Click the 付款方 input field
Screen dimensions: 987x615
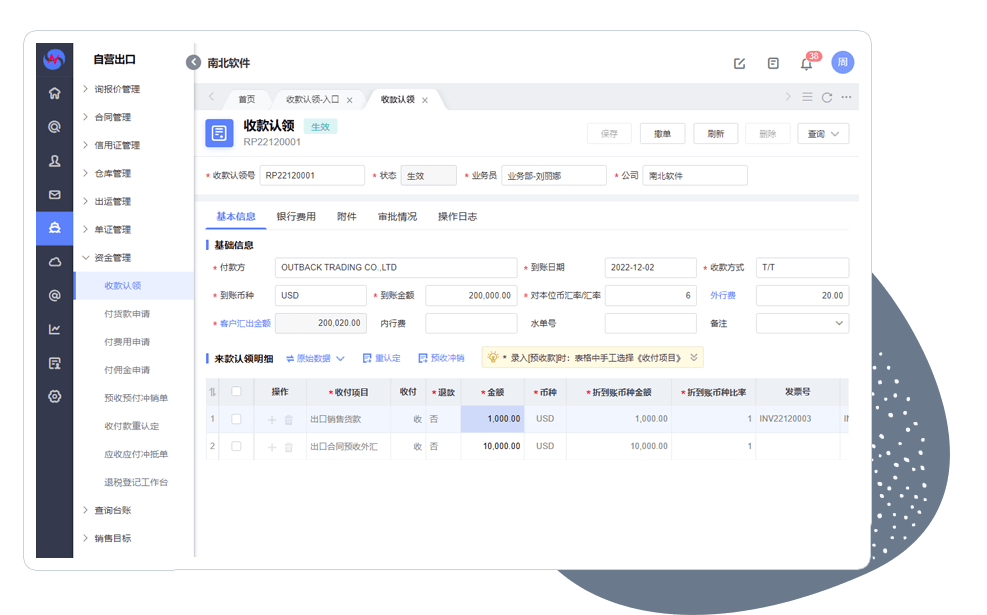click(395, 268)
